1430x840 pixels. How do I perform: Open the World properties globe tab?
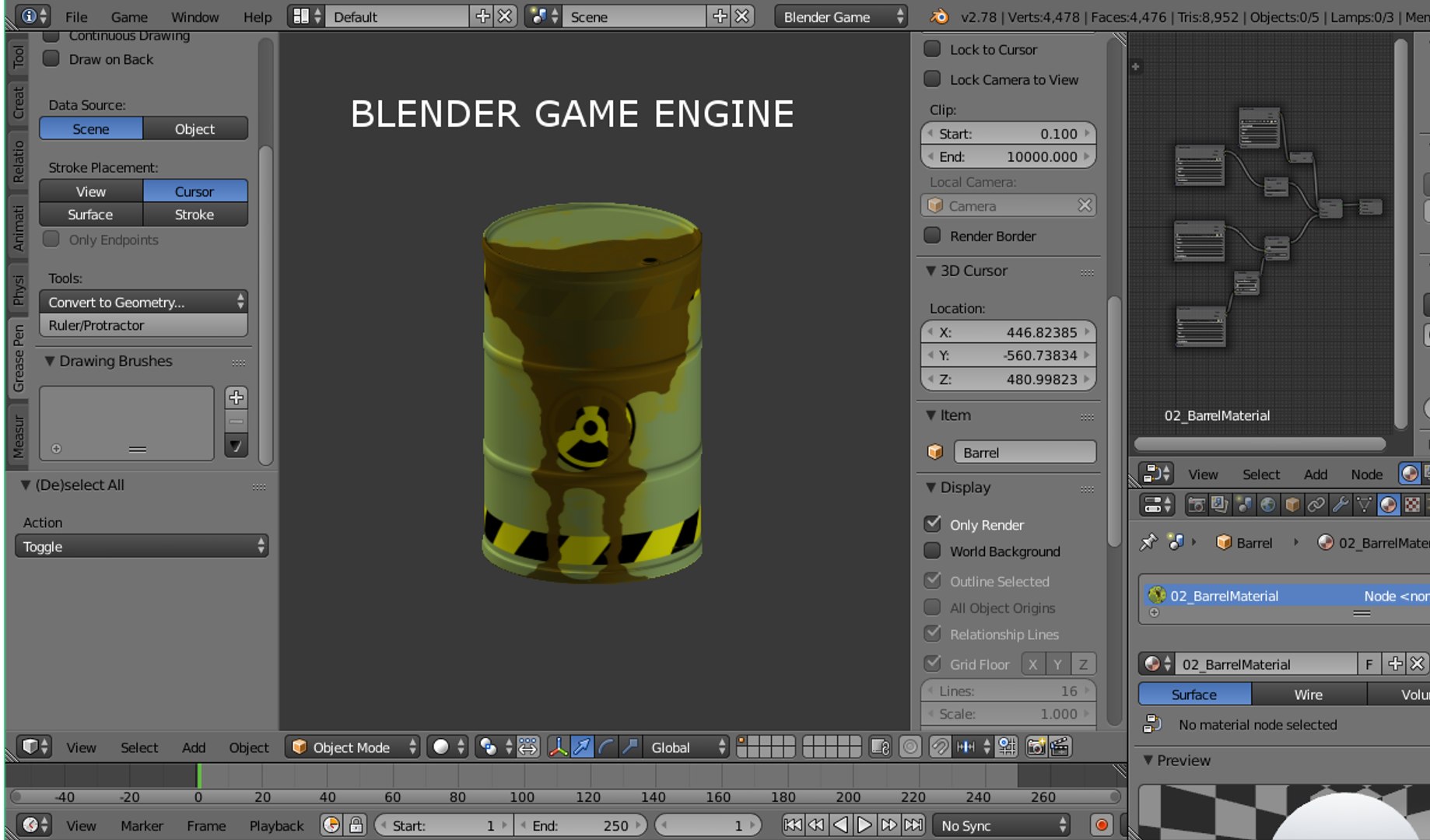point(1268,505)
